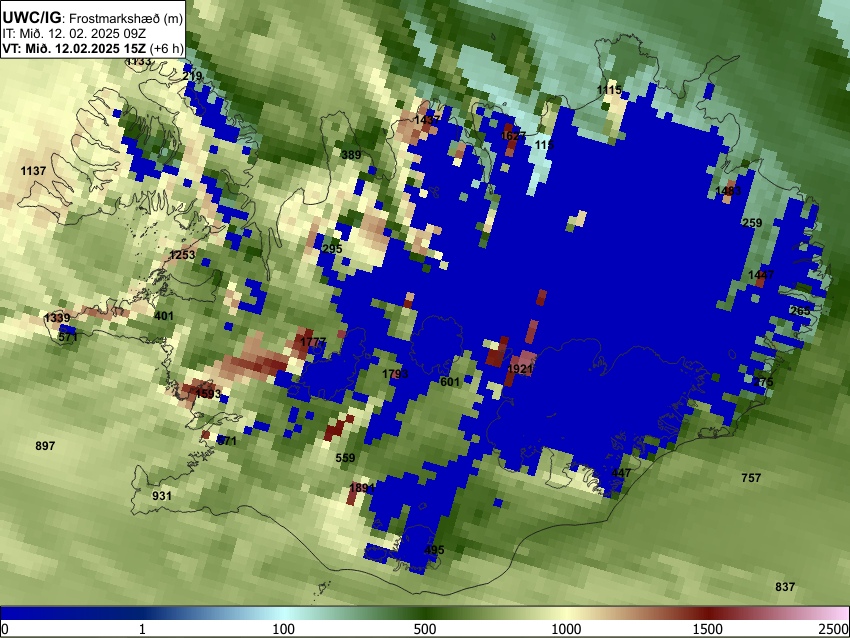
Task: Click the map value 601
Action: pos(449,382)
